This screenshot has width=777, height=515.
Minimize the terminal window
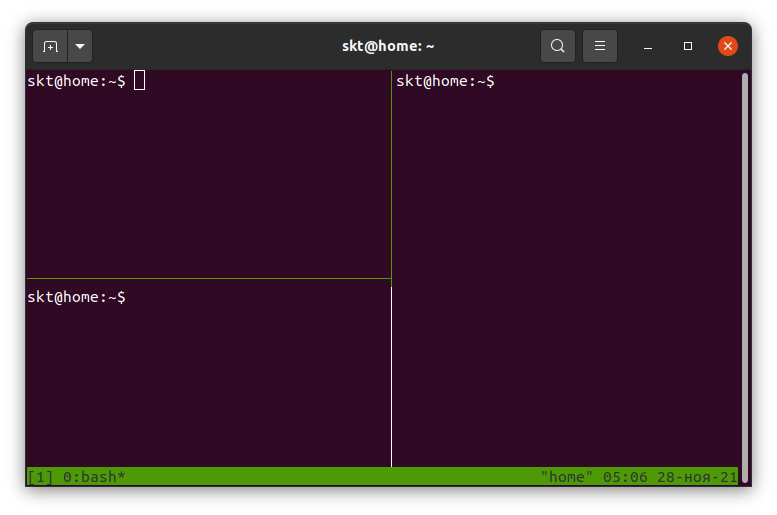[648, 47]
